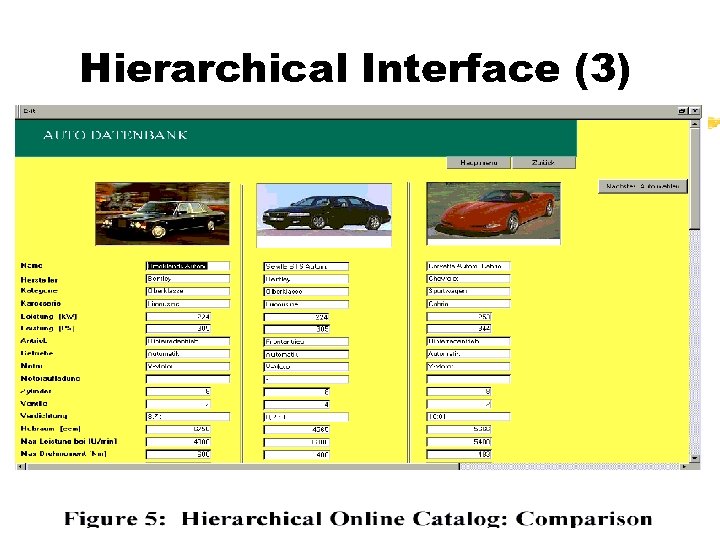
Task: Click the Corvette column Motoraufladung empty field
Action: [468, 379]
